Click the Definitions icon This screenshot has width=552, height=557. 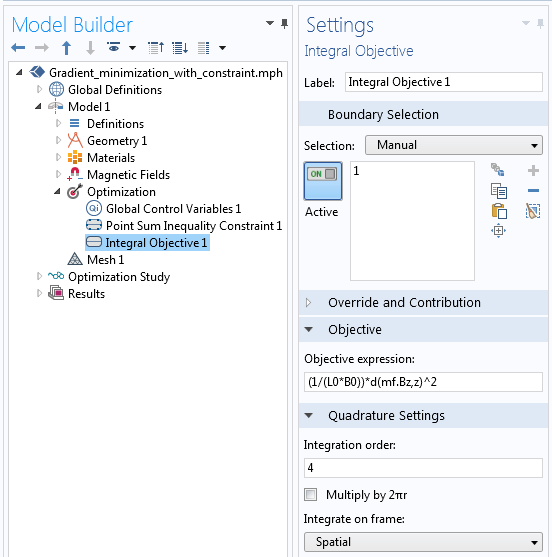tap(75, 123)
